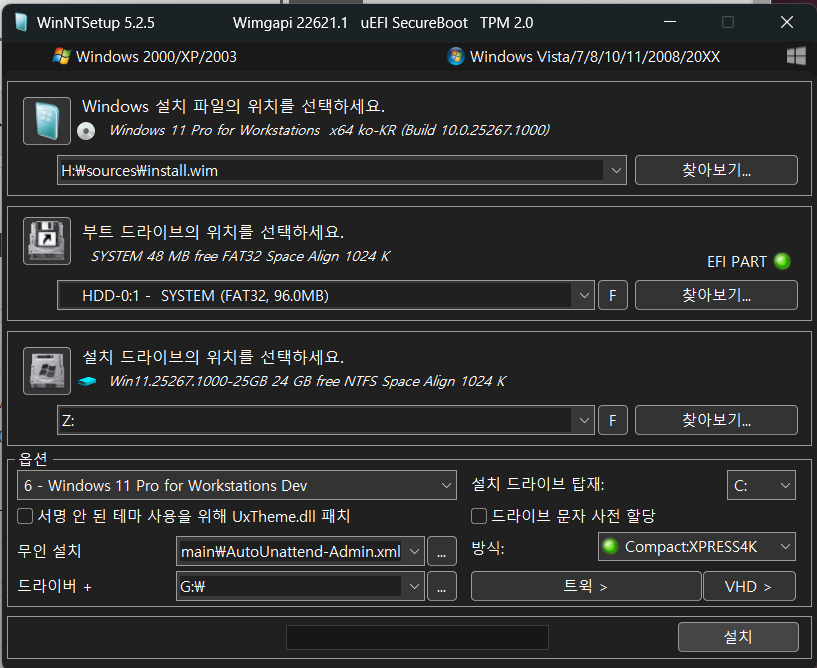Browse for Windows installation files

(x=716, y=170)
